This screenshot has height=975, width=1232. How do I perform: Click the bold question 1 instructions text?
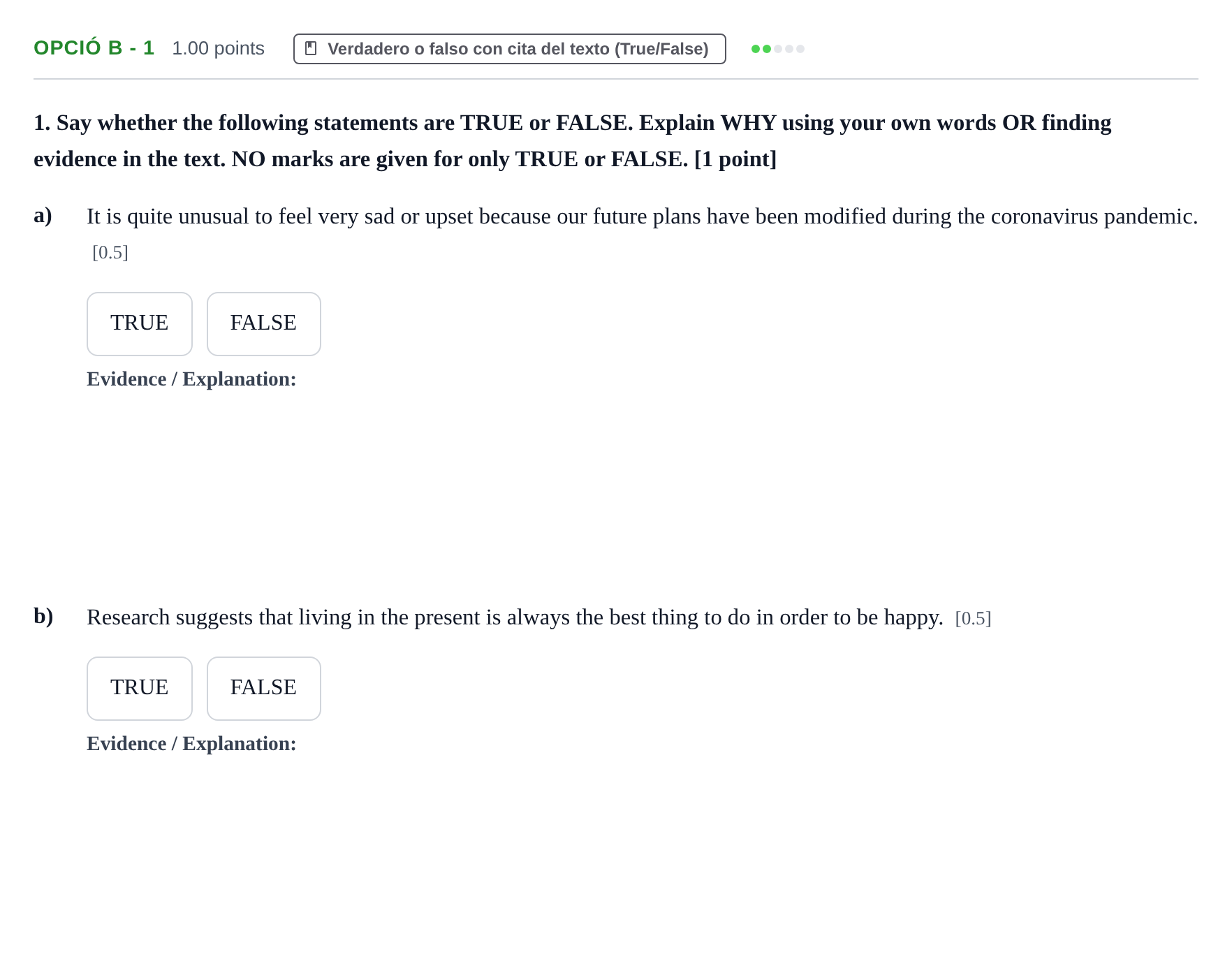[573, 141]
